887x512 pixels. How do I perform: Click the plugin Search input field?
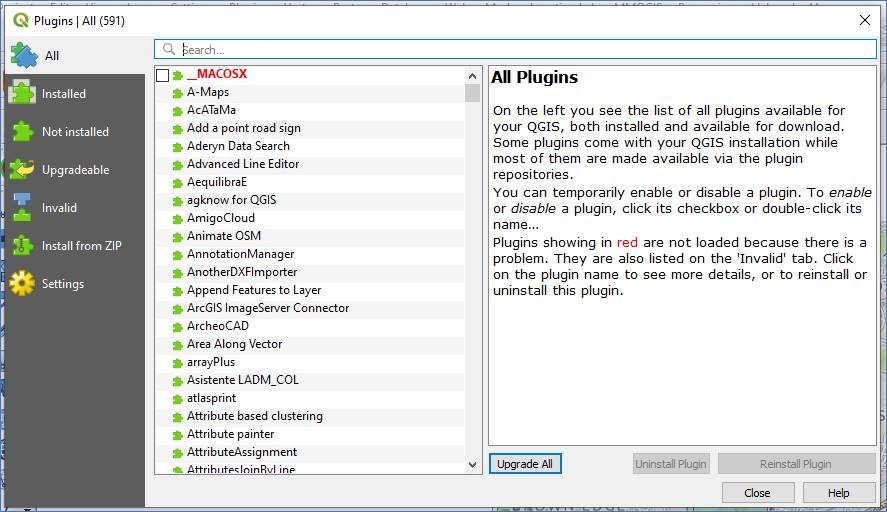point(515,49)
